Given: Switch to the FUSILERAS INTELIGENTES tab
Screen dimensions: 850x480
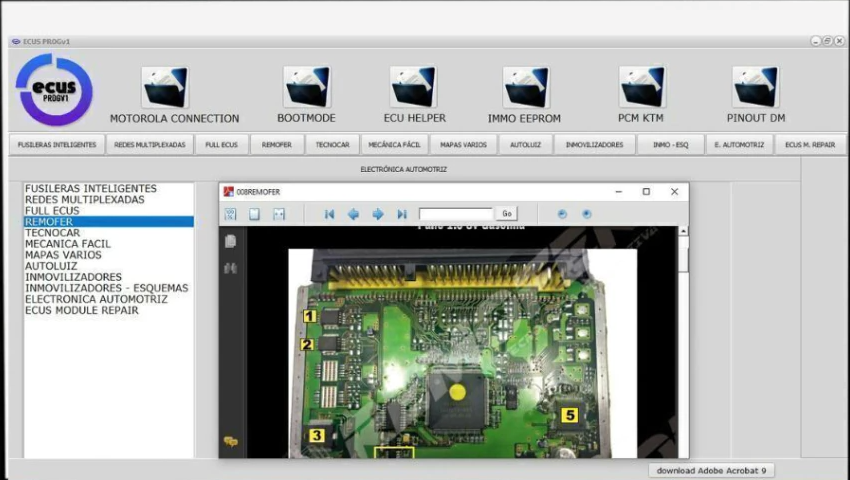Looking at the screenshot, I should click(x=57, y=145).
